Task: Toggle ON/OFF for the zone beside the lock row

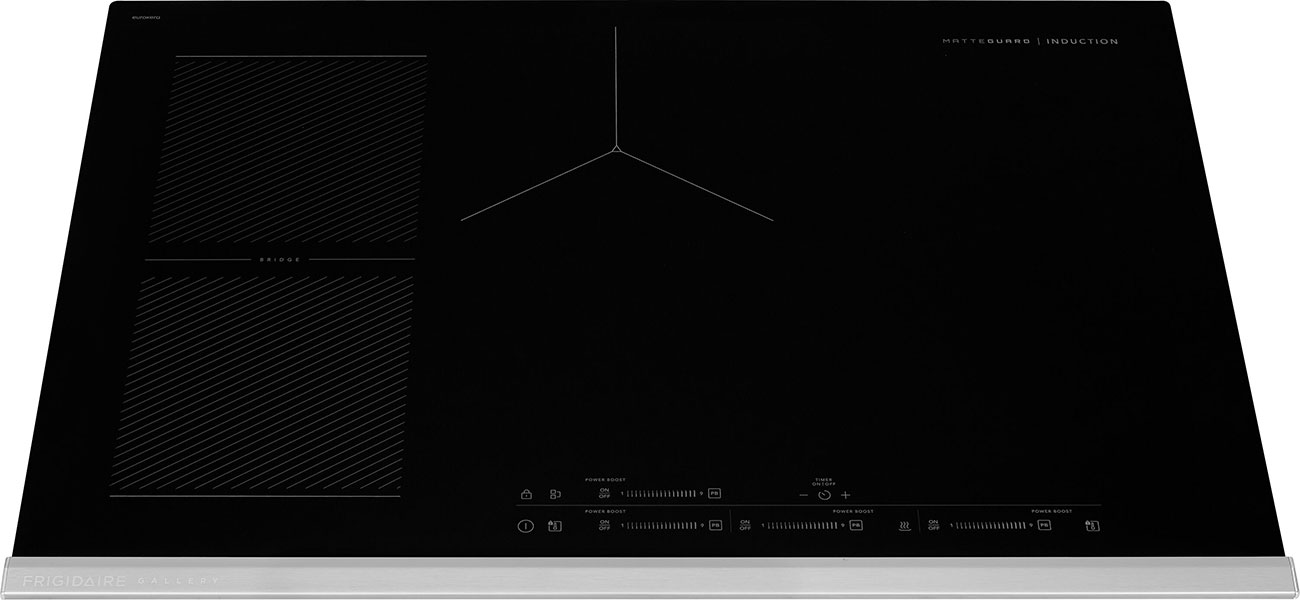Action: [604, 493]
